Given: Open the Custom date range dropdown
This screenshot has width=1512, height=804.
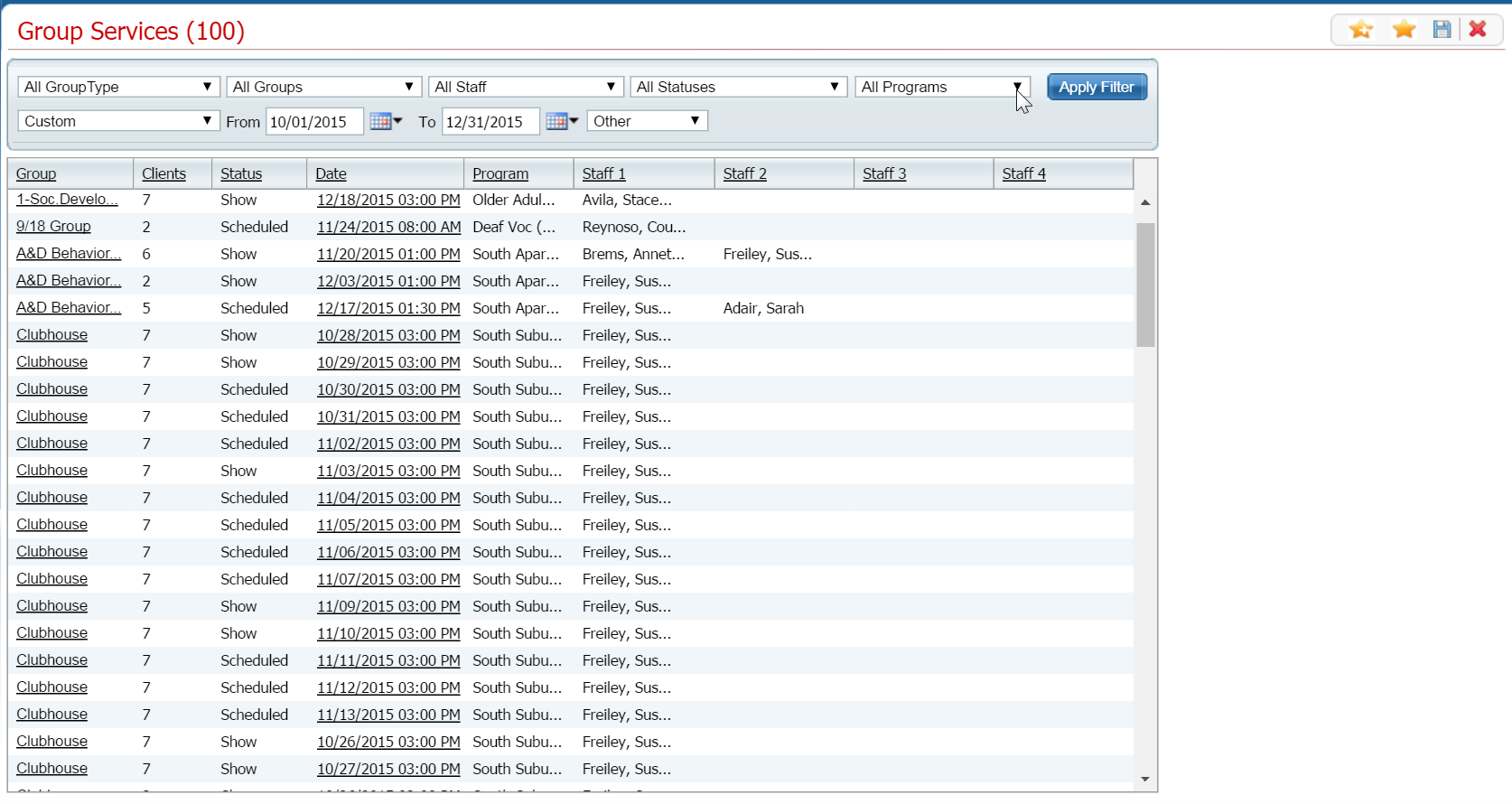Looking at the screenshot, I should pos(118,121).
